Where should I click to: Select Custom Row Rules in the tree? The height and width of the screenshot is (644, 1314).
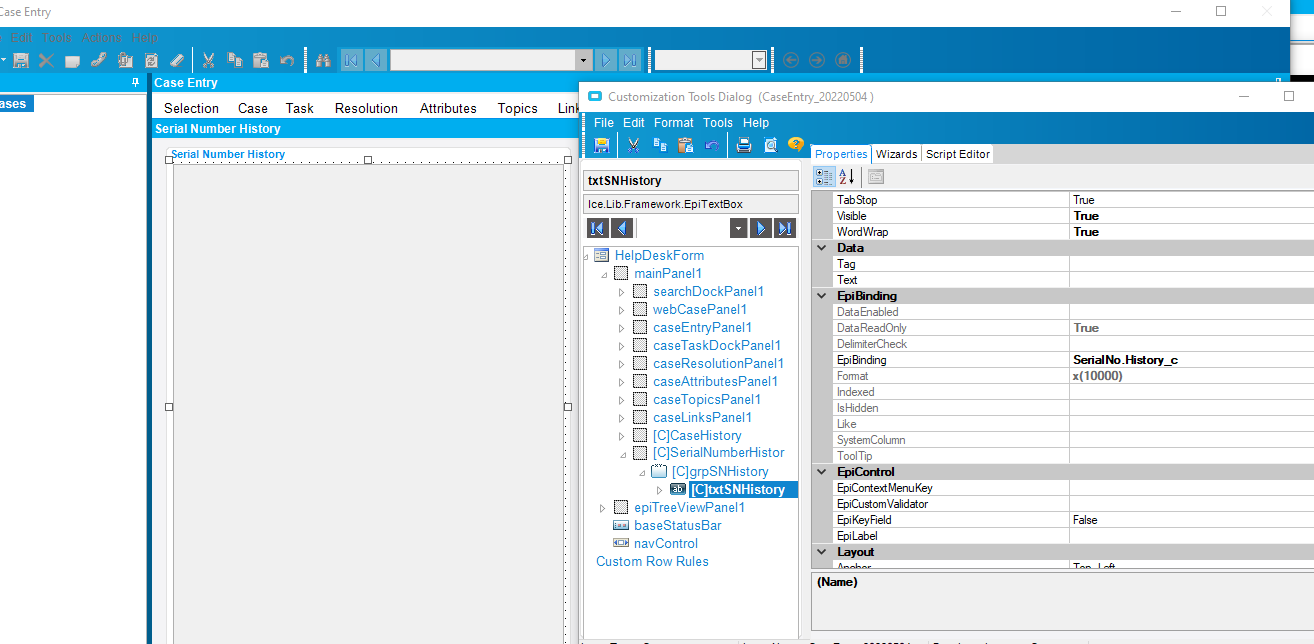[x=652, y=561]
